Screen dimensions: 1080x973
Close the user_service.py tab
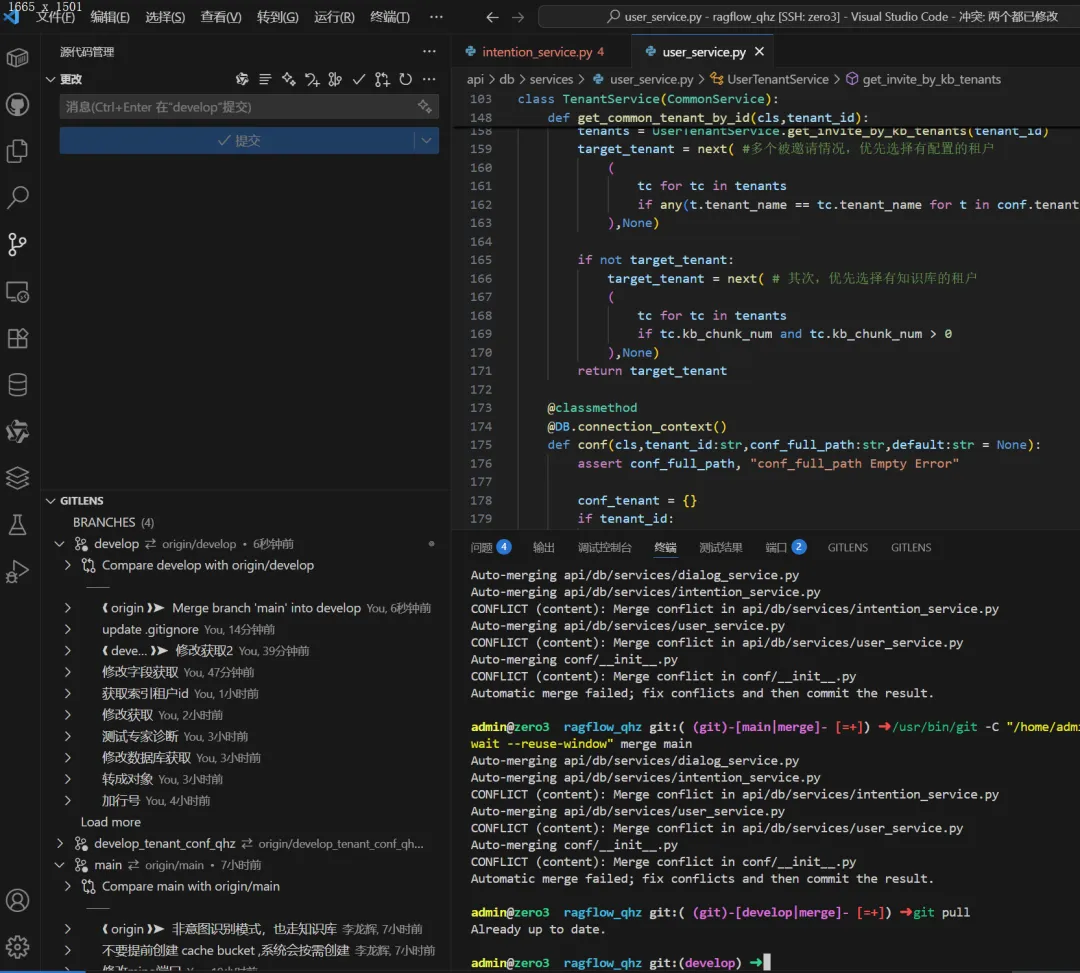point(759,52)
